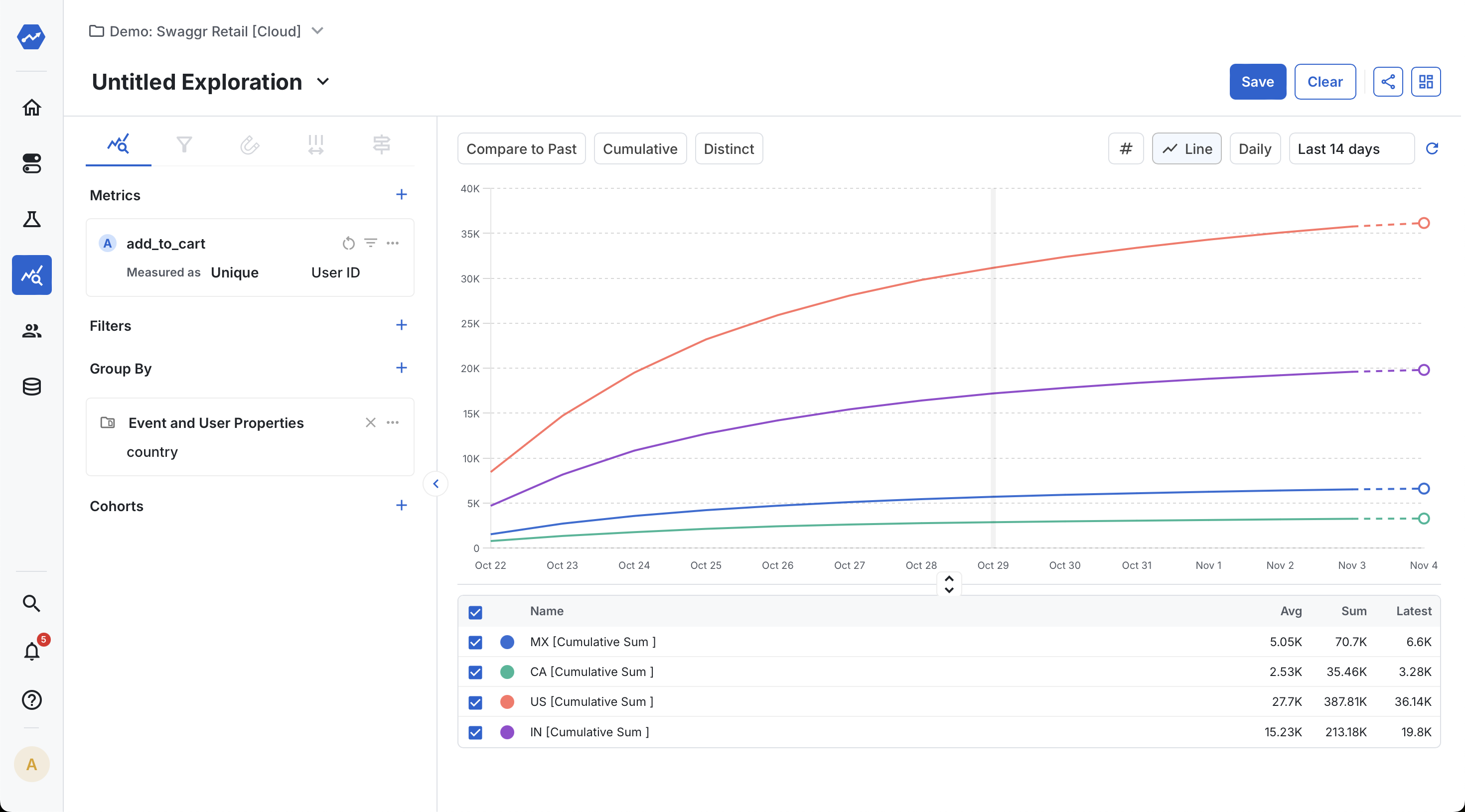Select the Cumulative toggle button
This screenshot has width=1465, height=812.
point(640,148)
